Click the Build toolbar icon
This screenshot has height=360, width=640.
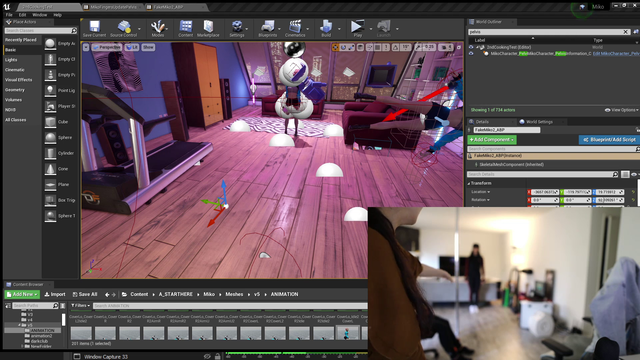(326, 29)
